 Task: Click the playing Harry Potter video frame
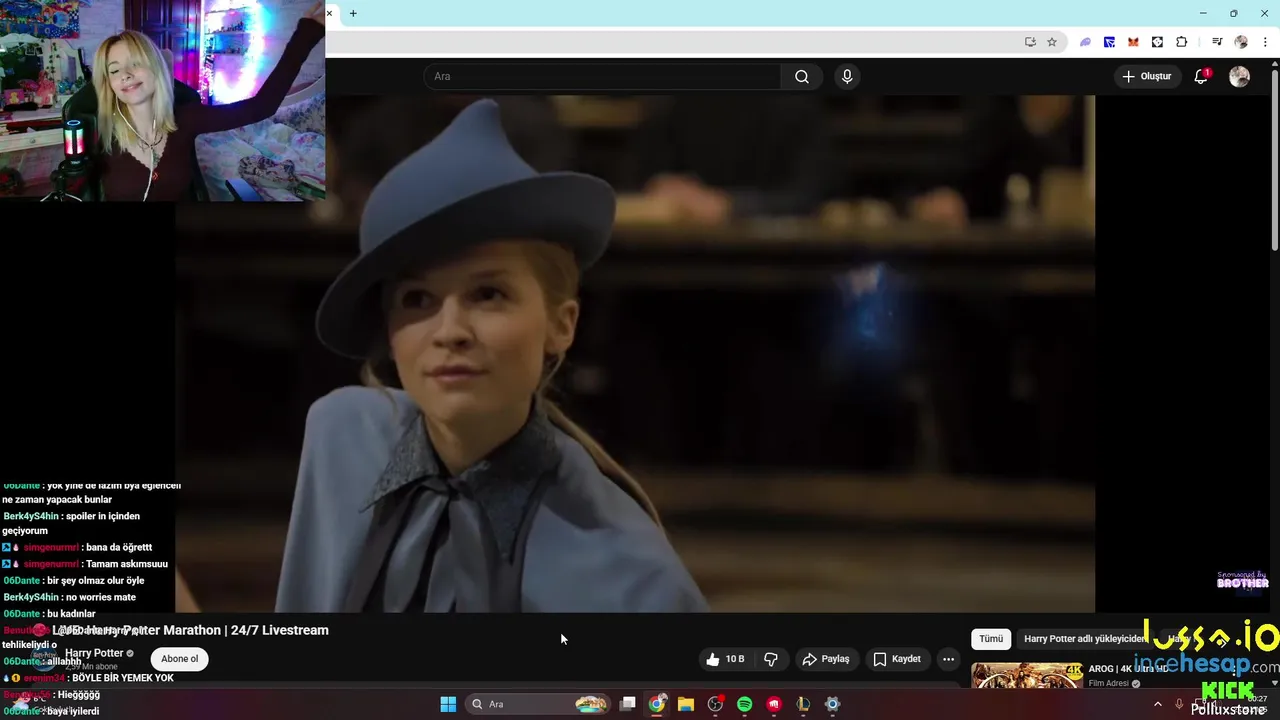point(635,353)
